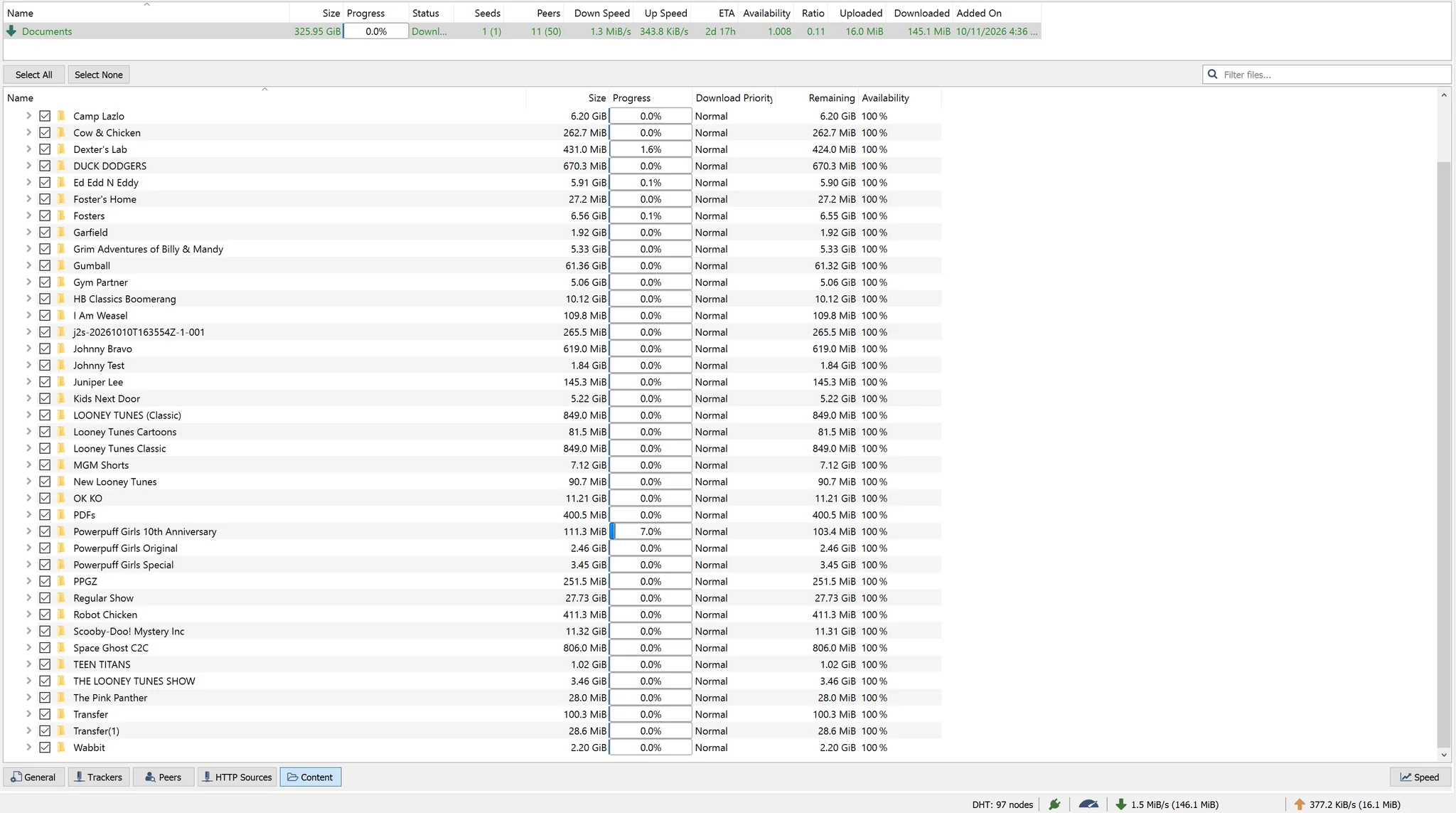Click the folder icon next to MGM Shorts
This screenshot has width=1456, height=813.
click(x=61, y=465)
